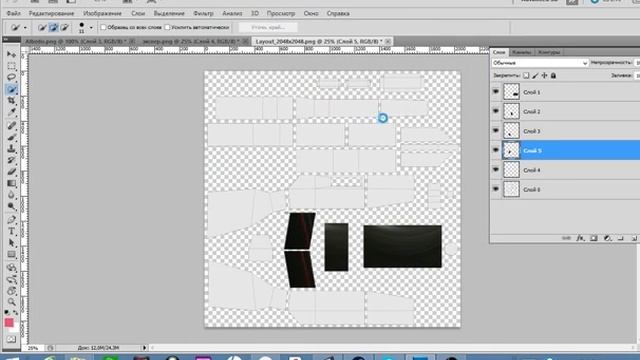Hide layer Слой 2 with eye icon
Viewport: 640px width, 360px height.
click(496, 111)
